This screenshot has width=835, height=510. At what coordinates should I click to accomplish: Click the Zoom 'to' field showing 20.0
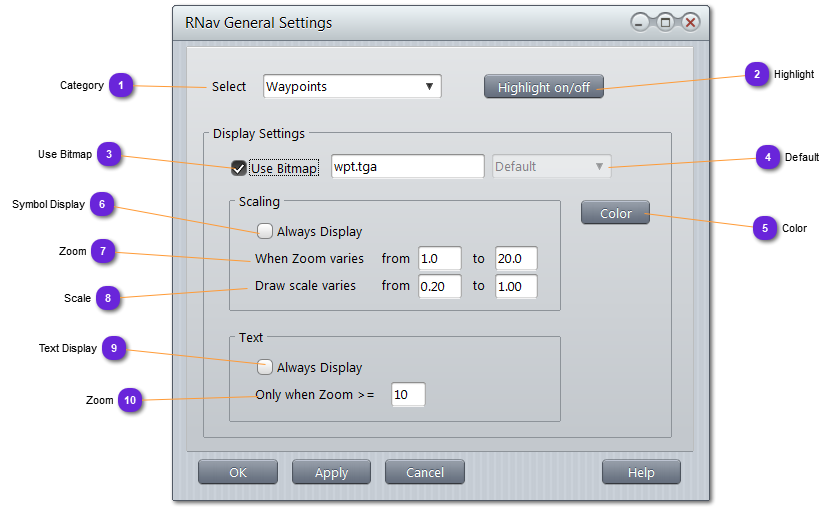[x=516, y=258]
